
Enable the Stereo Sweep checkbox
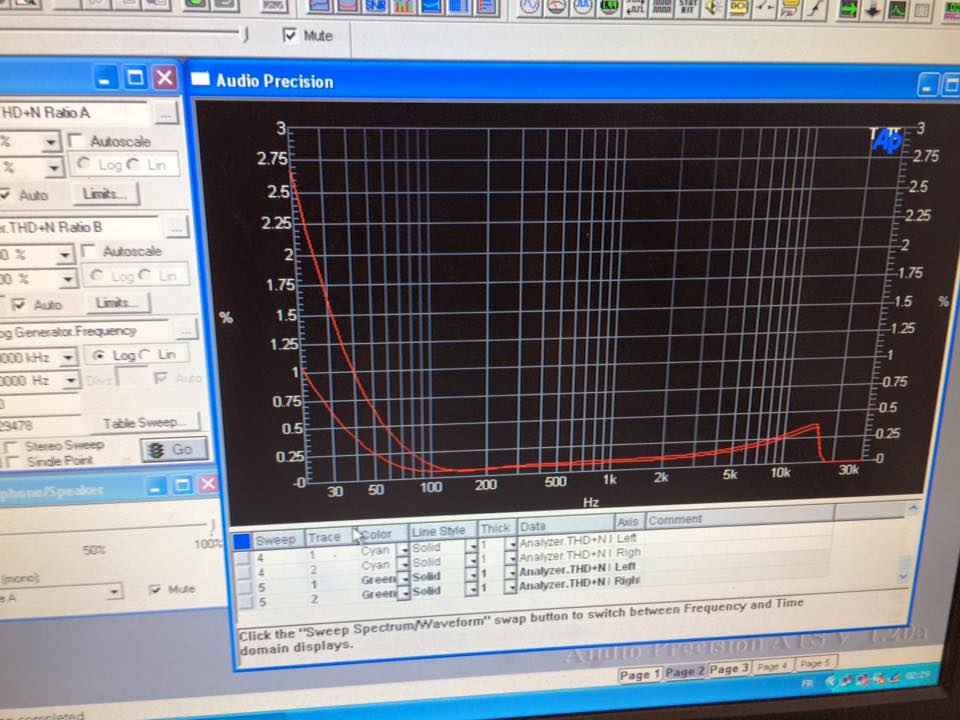point(13,445)
